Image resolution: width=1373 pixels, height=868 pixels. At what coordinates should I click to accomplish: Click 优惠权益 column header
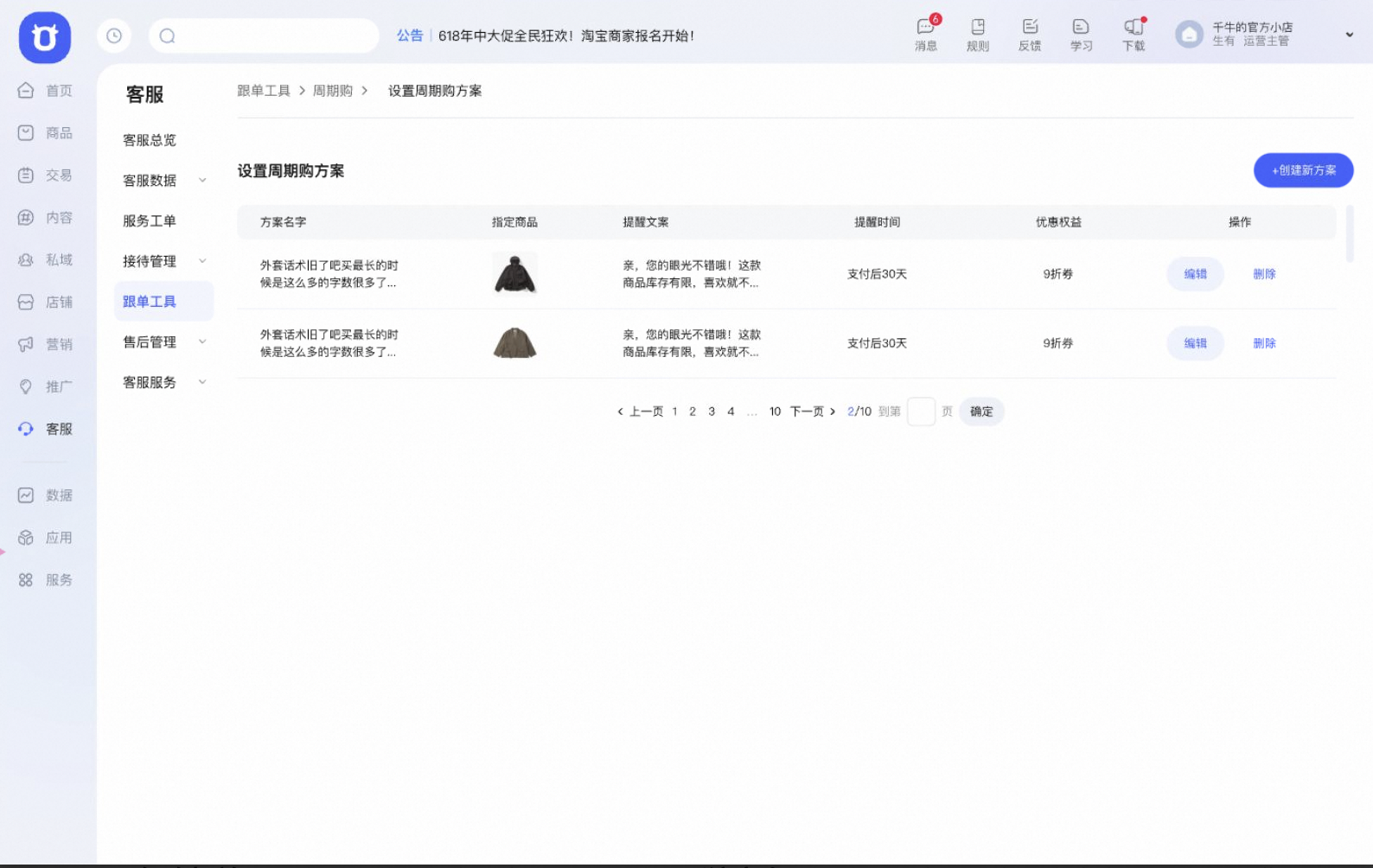pos(1058,222)
